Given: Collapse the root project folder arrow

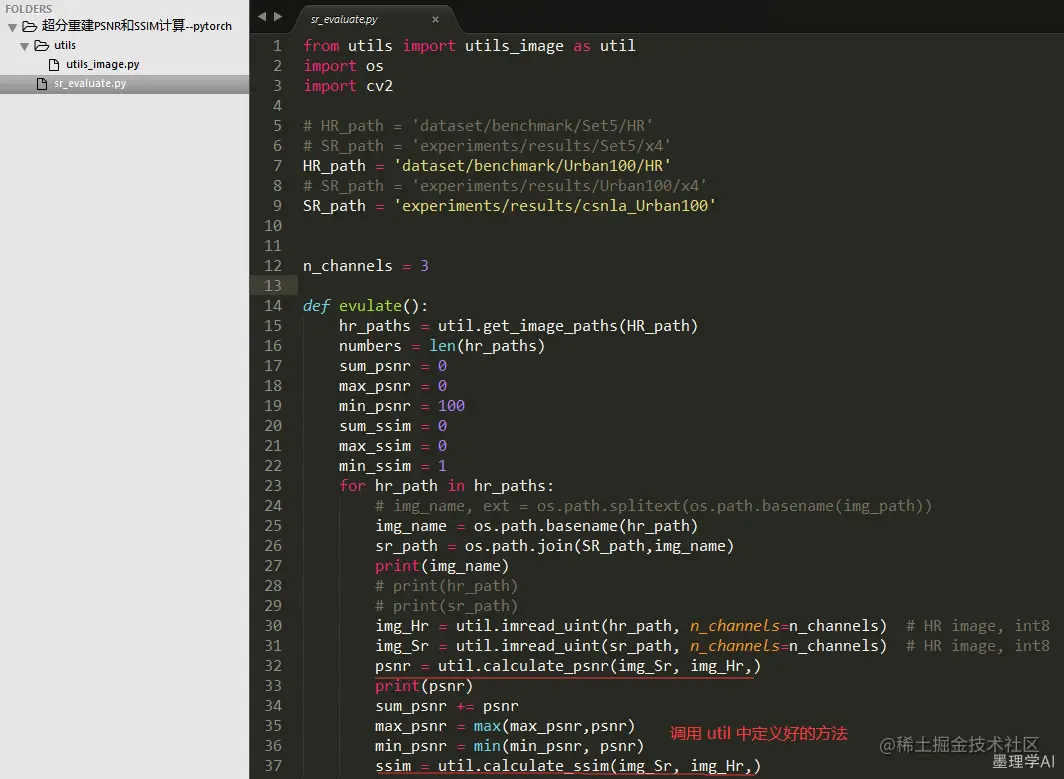Looking at the screenshot, I should (12, 27).
